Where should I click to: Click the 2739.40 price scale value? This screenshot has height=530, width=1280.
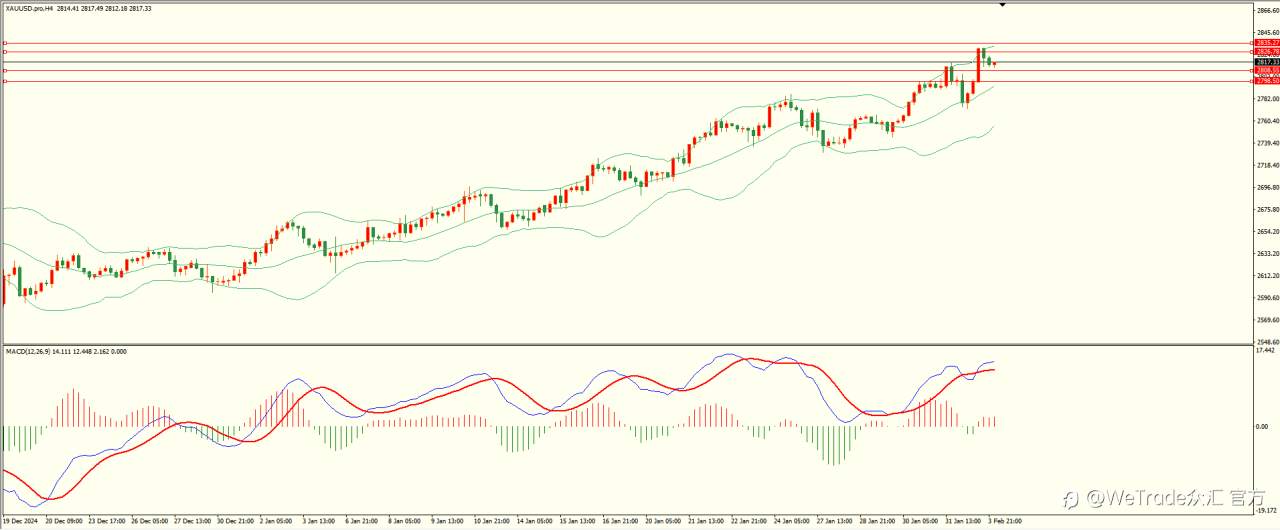(x=1267, y=143)
